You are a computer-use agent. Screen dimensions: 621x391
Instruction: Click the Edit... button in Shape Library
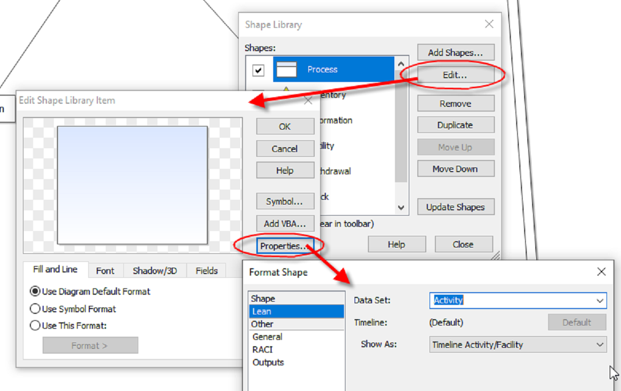click(x=455, y=75)
